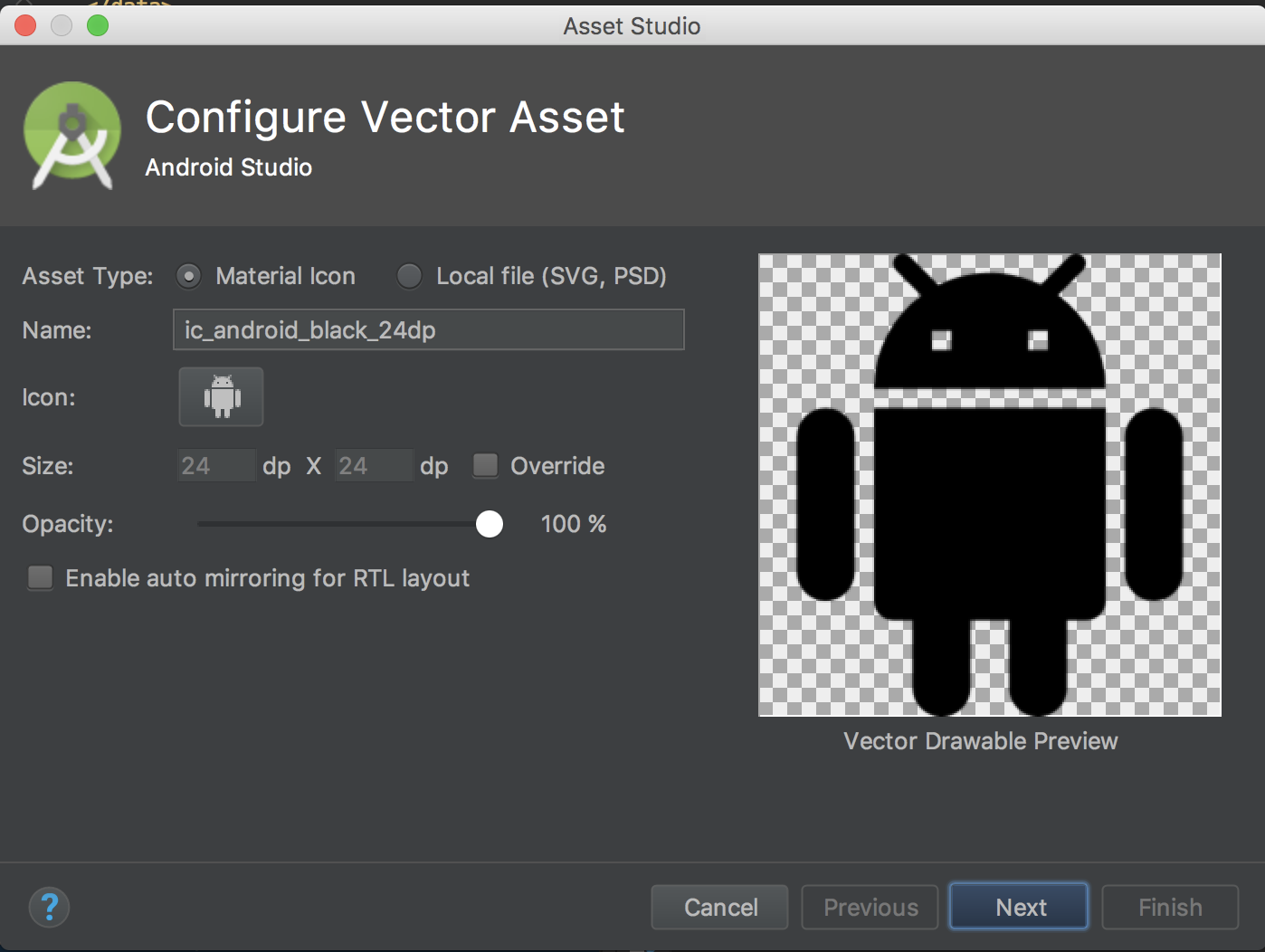
Task: Click the first width dp field
Action: (215, 465)
